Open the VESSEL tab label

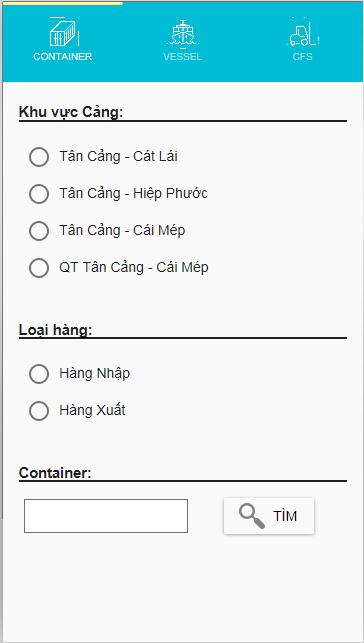click(183, 57)
